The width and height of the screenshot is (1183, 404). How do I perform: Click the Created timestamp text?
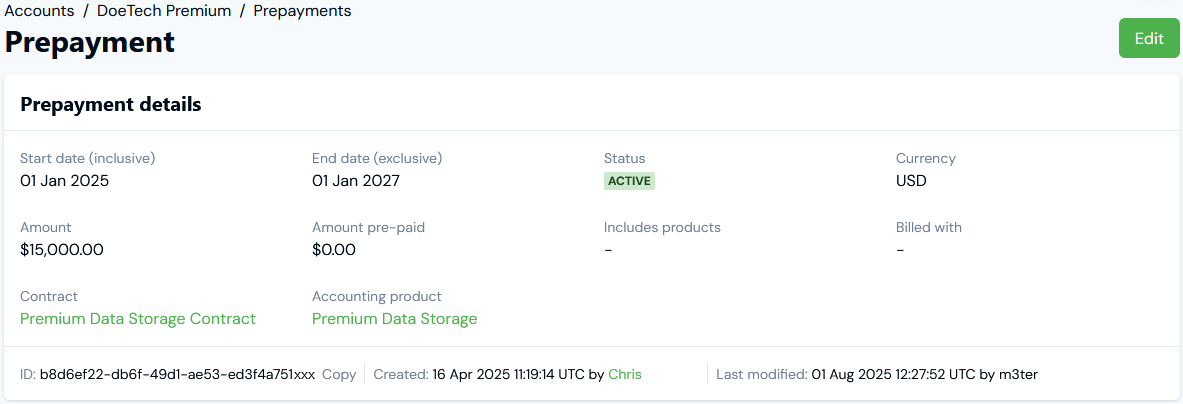[x=508, y=374]
